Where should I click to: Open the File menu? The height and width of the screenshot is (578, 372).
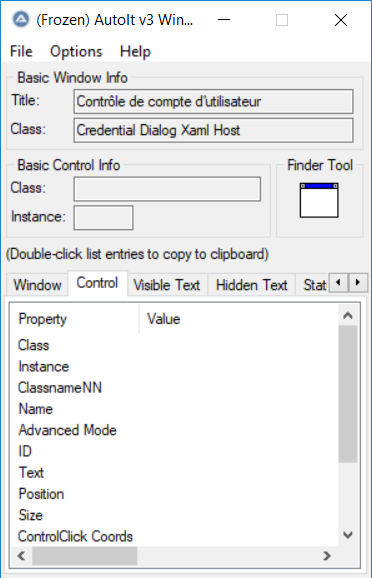(21, 51)
